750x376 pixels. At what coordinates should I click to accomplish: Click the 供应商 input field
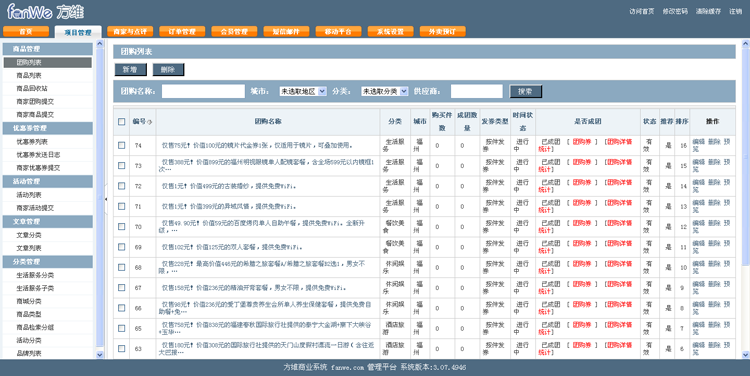[x=477, y=91]
